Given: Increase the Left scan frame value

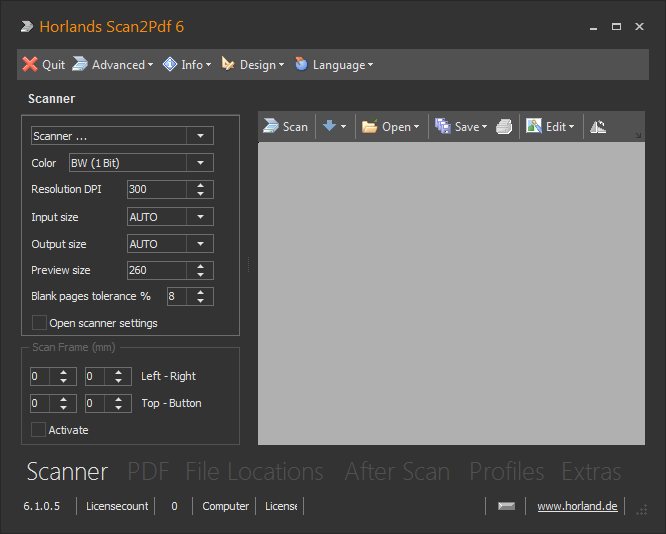Looking at the screenshot, I should tap(63, 372).
